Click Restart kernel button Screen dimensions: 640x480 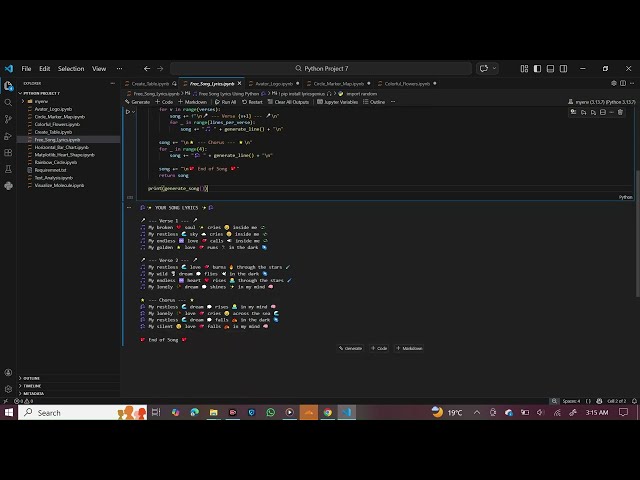tap(252, 102)
